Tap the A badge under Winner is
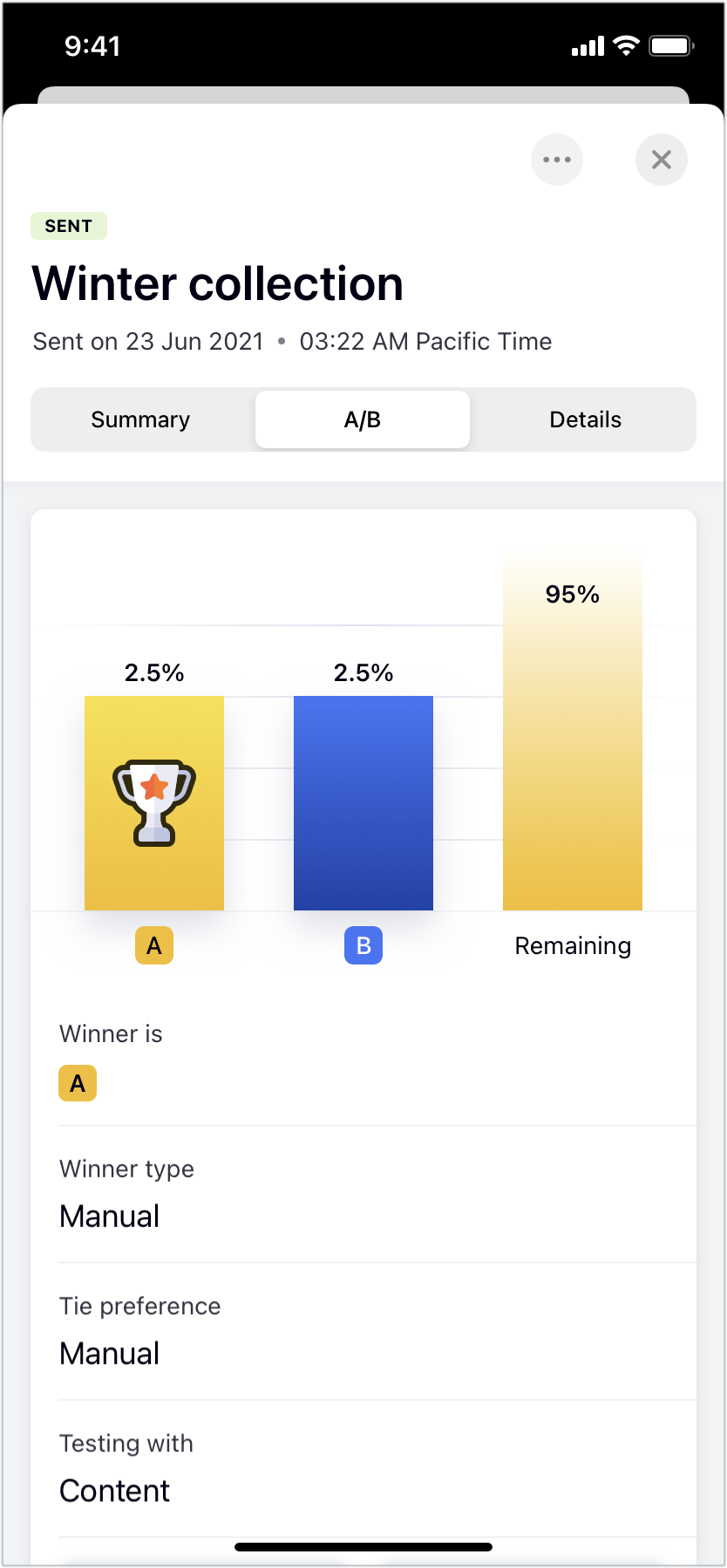 (x=78, y=1083)
